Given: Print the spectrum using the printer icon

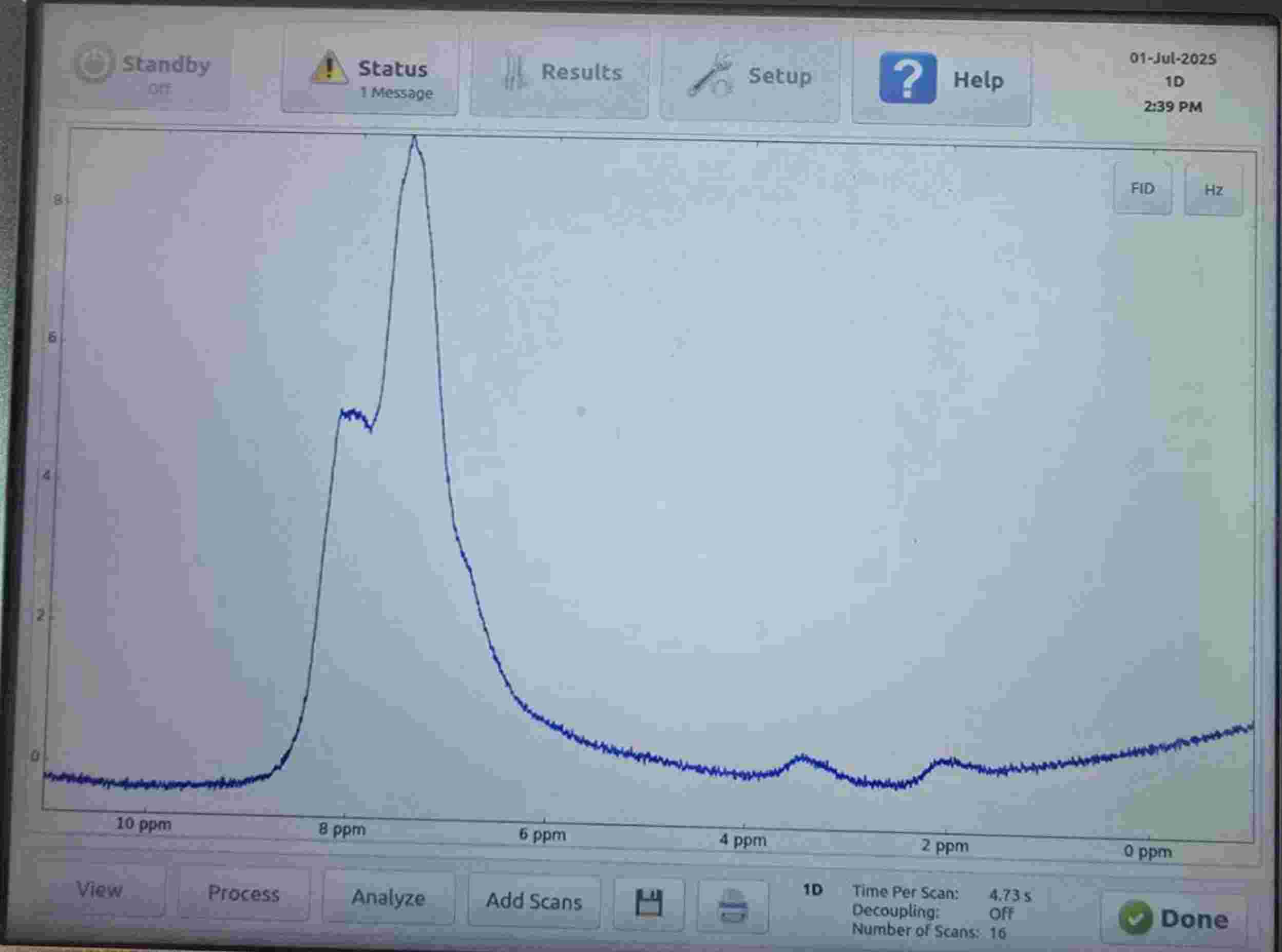Looking at the screenshot, I should point(733,906).
